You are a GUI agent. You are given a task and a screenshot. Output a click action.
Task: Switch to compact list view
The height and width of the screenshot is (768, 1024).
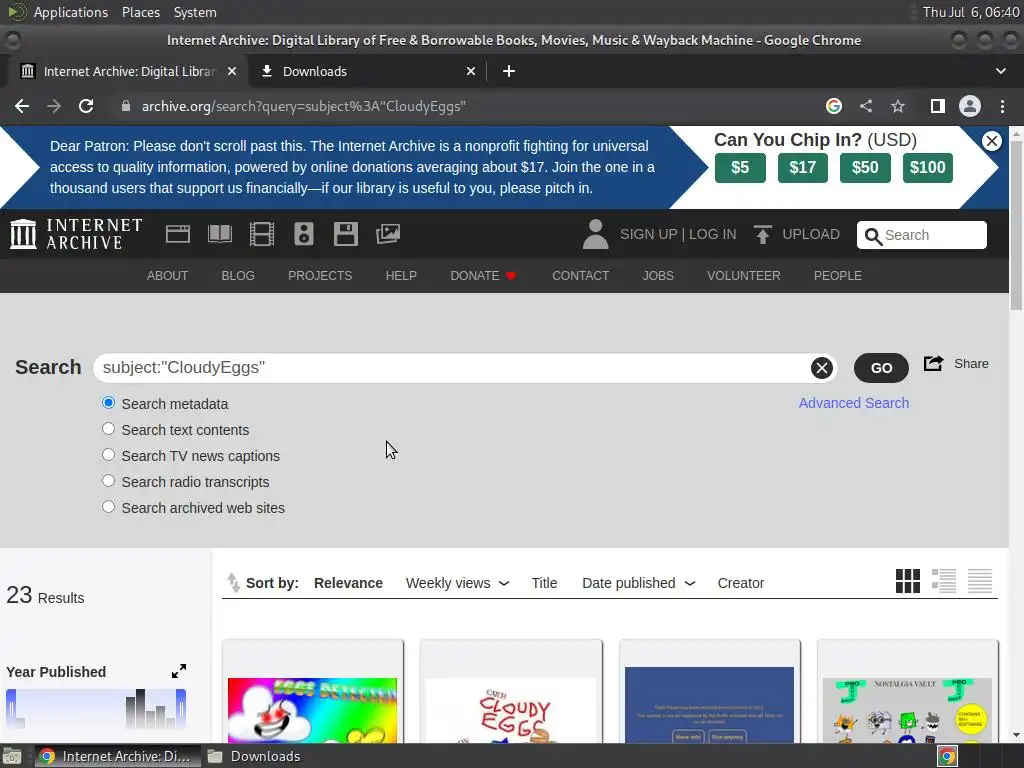980,581
